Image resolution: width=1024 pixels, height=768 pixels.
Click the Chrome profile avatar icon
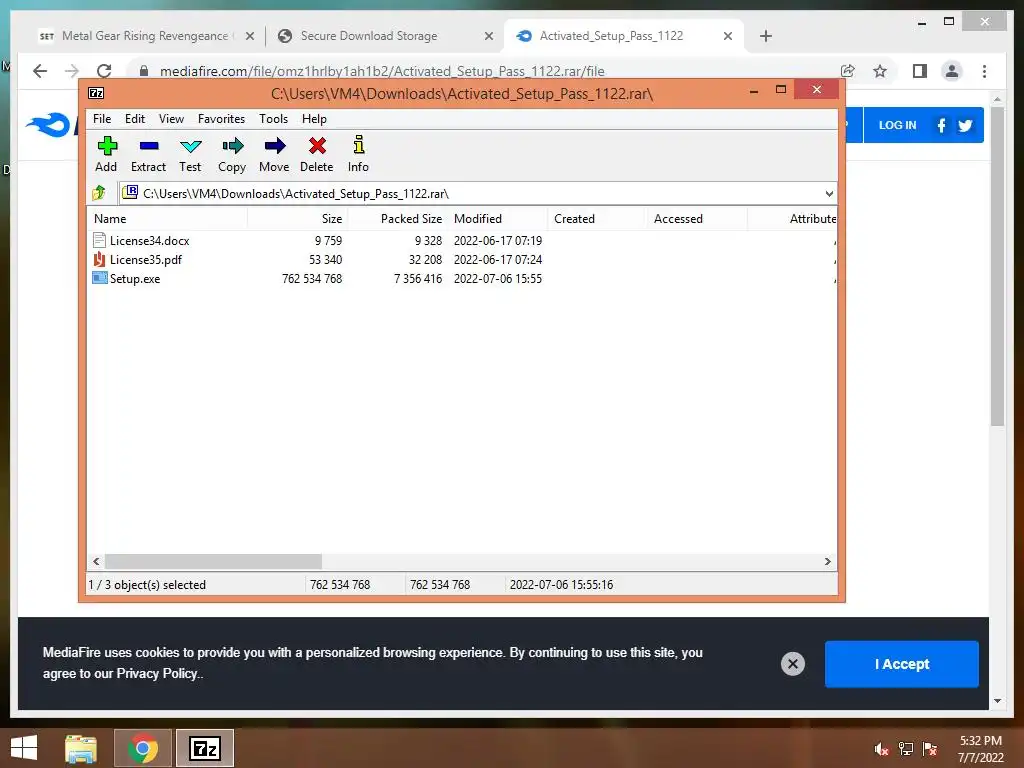952,71
